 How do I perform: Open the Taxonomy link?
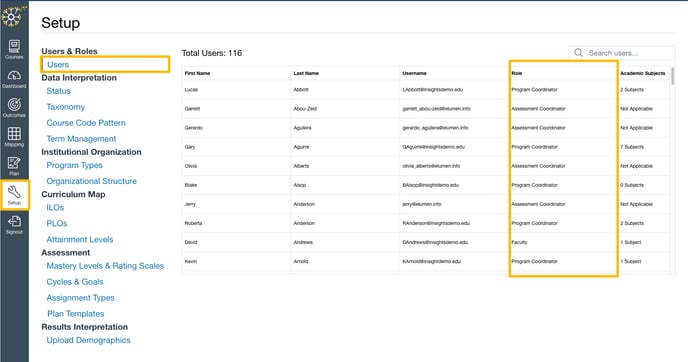coord(65,107)
